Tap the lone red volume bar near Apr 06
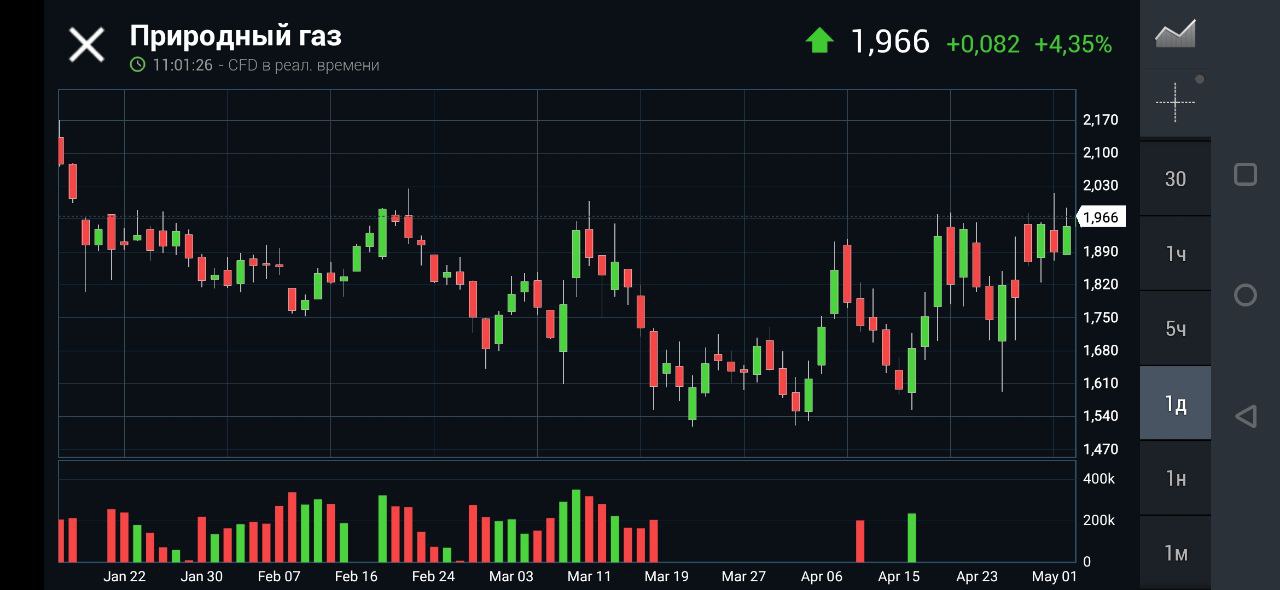 (860, 541)
